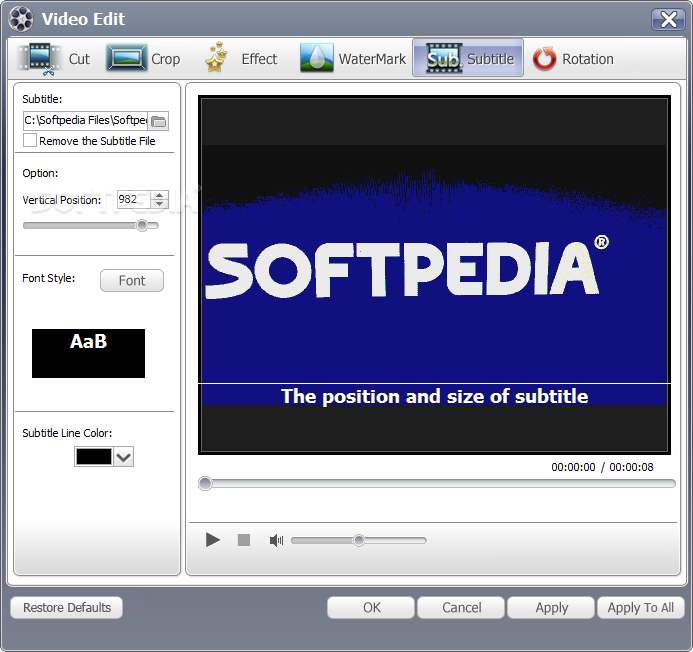
Task: Select the Subtitle tab
Action: tap(468, 58)
